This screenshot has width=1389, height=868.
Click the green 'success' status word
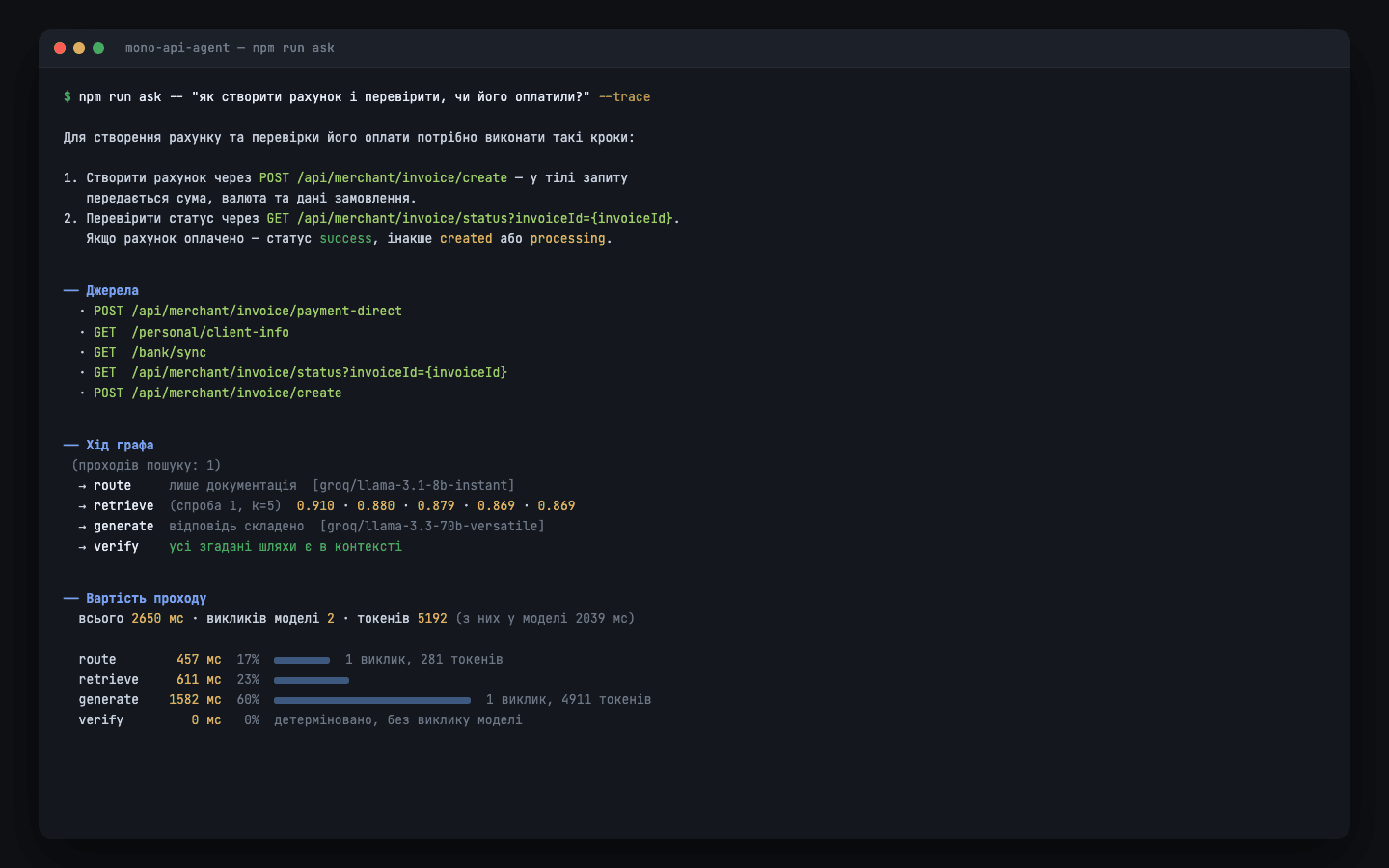click(345, 239)
